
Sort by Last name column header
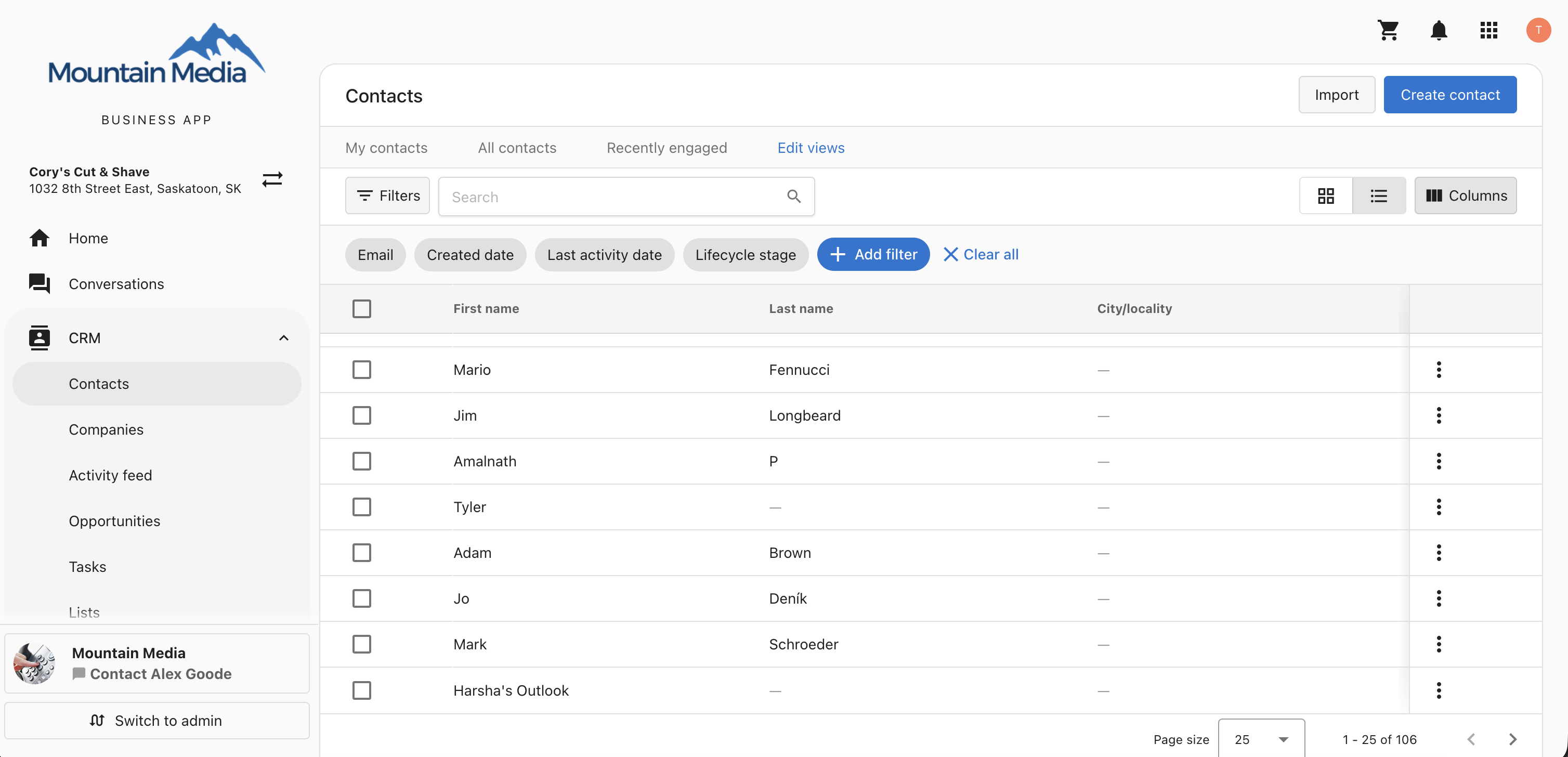[801, 308]
